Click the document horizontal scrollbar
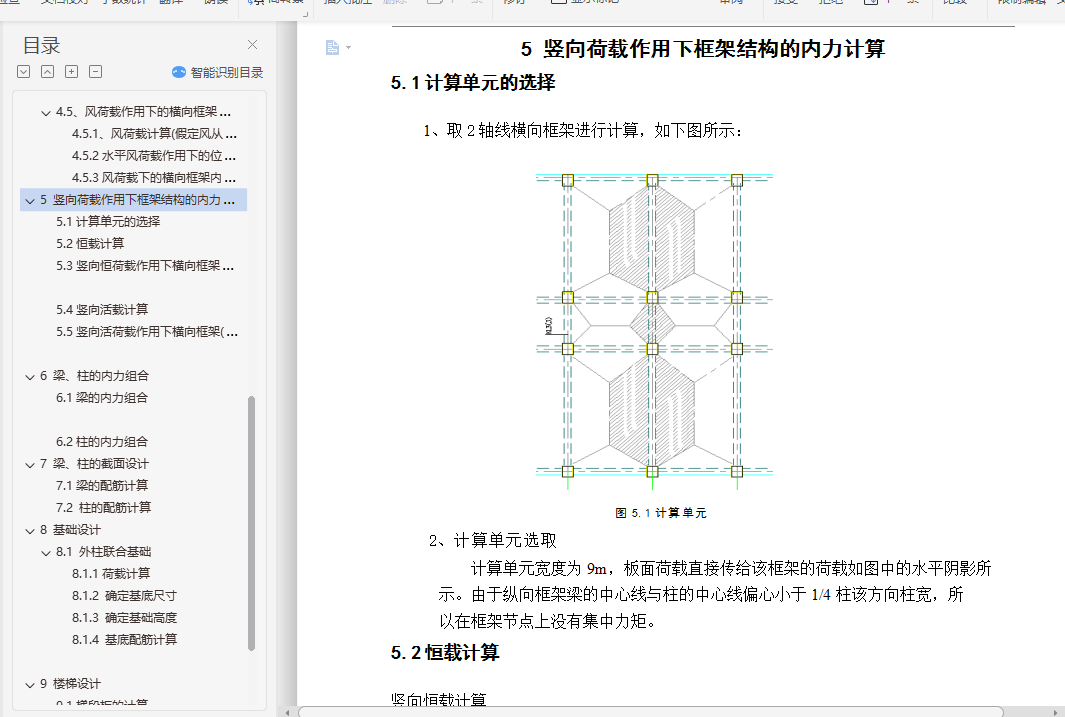The image size is (1065, 717). click(651, 712)
